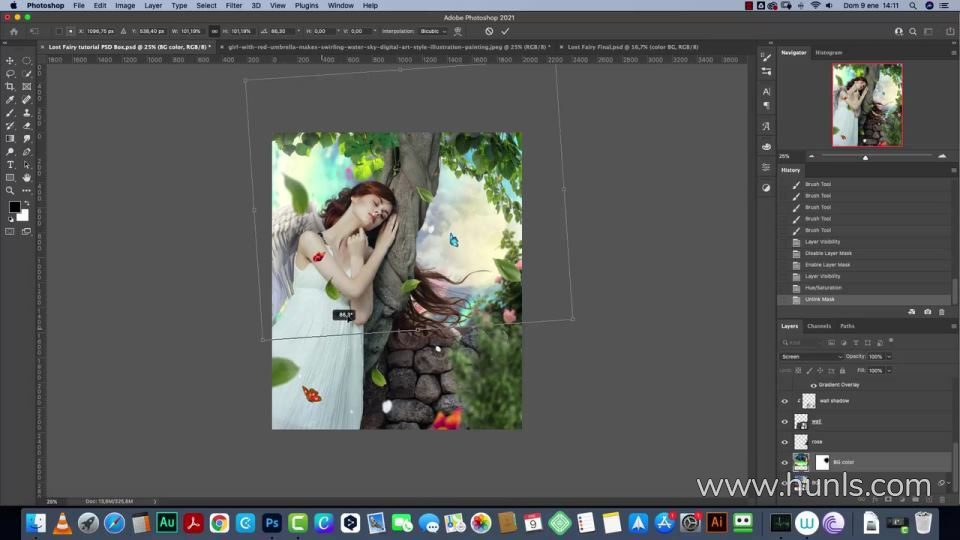This screenshot has height=540, width=960.
Task: Open the Layers panel menu
Action: click(953, 326)
